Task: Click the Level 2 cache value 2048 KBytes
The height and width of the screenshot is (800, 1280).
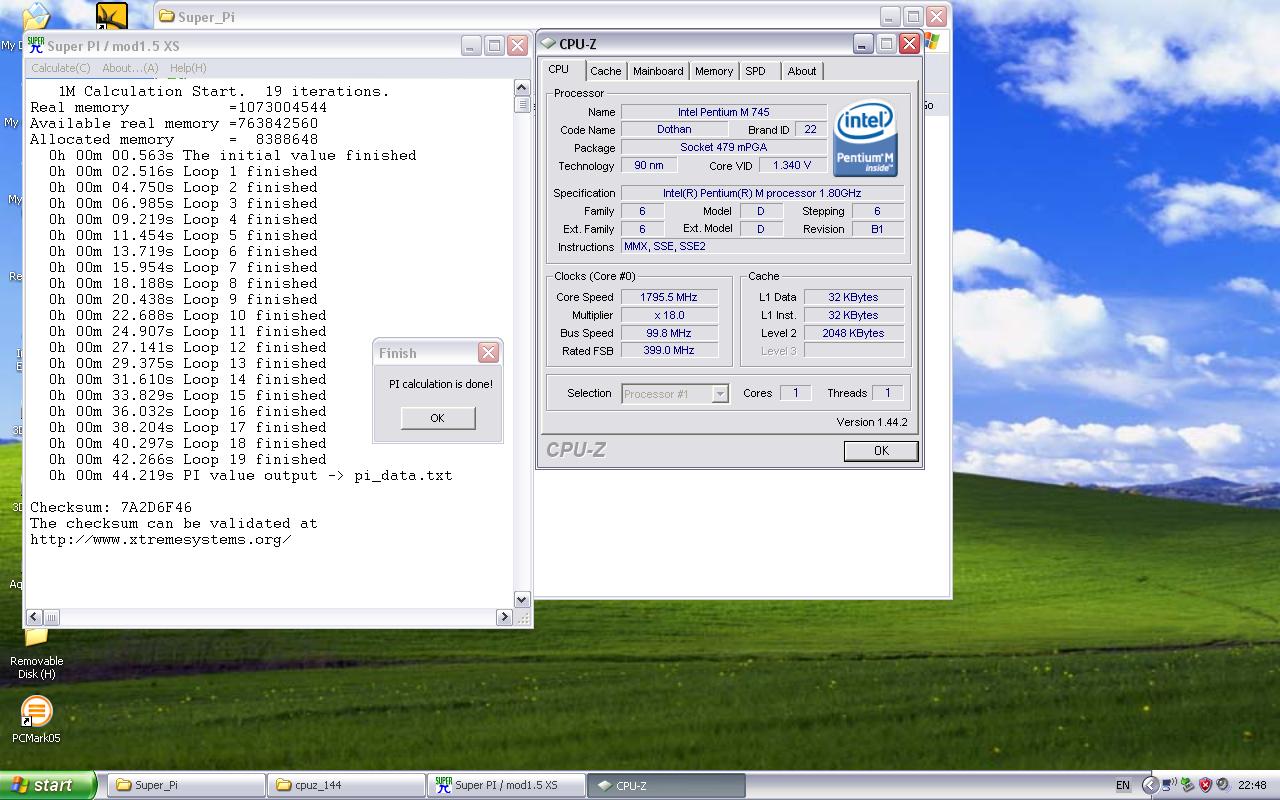Action: pyautogui.click(x=854, y=333)
